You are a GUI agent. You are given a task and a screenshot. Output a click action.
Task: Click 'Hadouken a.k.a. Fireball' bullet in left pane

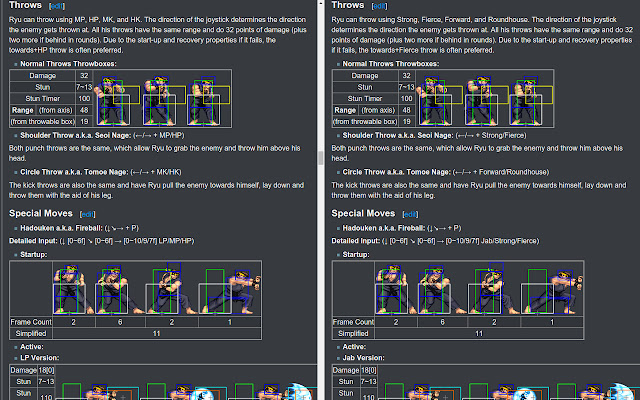[62, 228]
